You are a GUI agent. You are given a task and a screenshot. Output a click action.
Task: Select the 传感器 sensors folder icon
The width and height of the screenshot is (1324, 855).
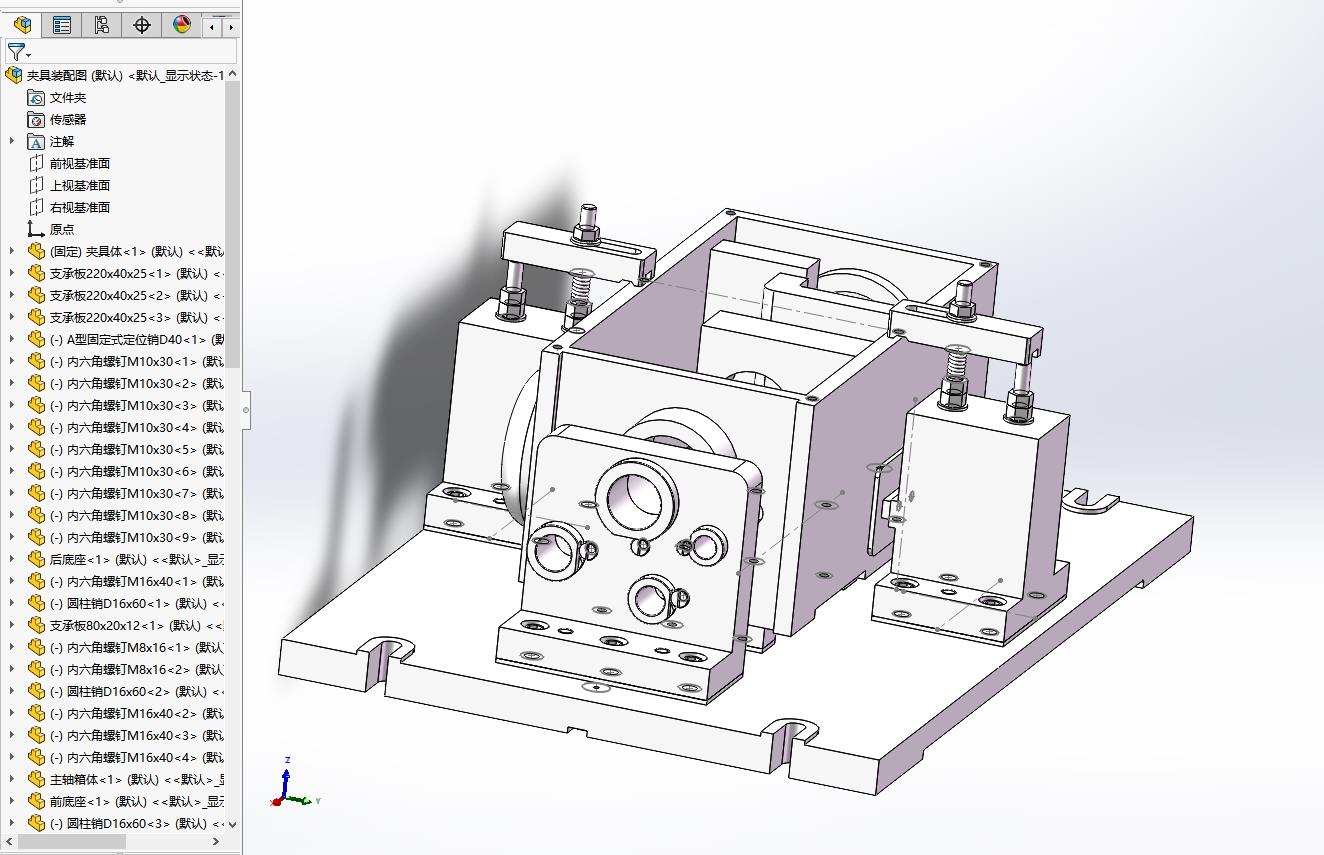click(36, 119)
